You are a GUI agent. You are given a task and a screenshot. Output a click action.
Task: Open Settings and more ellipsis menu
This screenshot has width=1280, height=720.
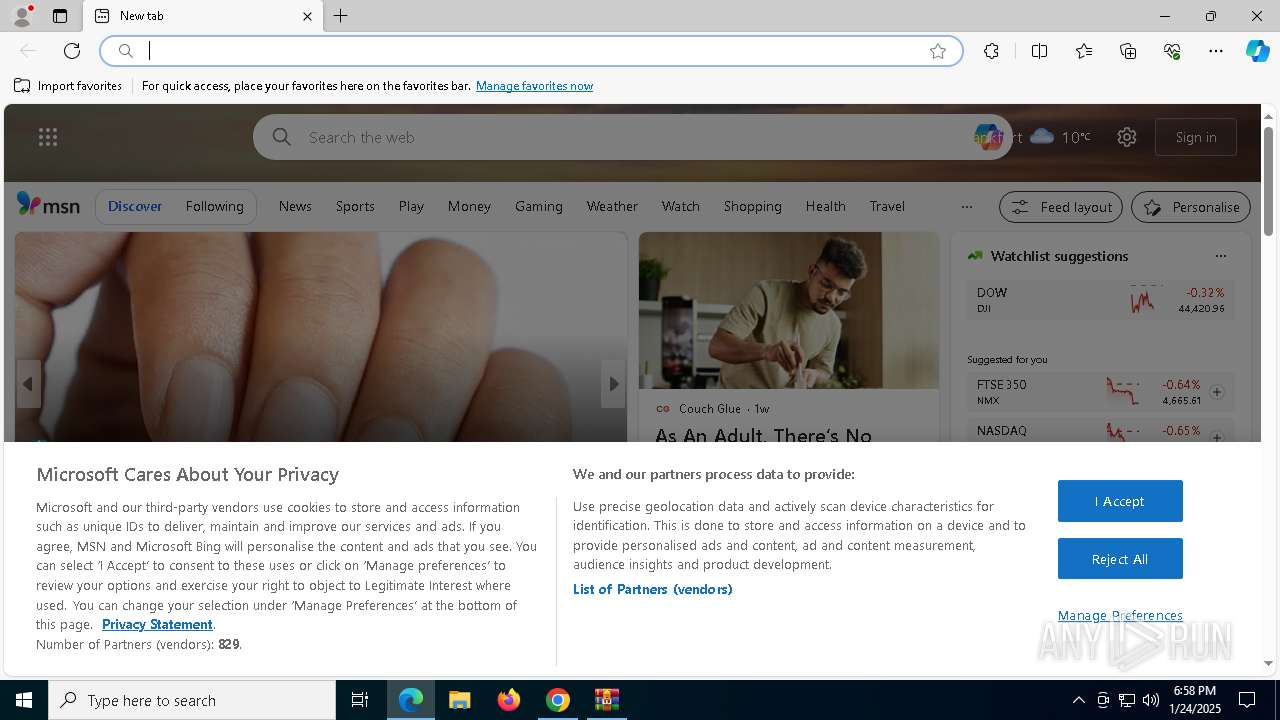coord(1216,51)
